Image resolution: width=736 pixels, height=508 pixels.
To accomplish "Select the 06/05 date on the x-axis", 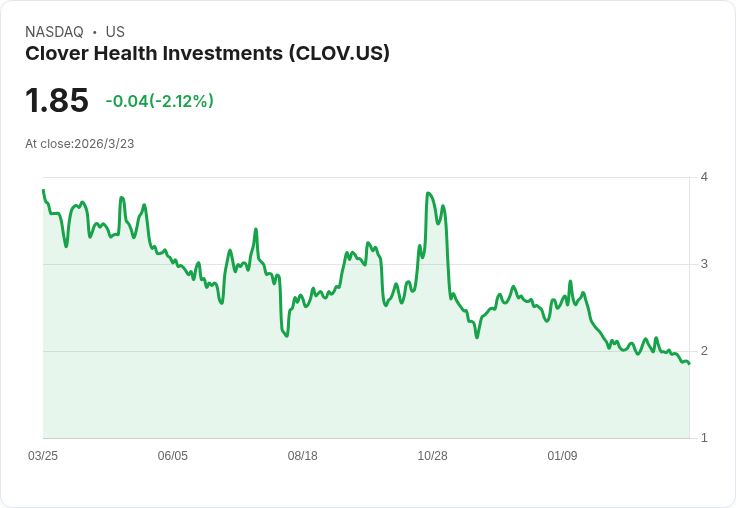I will click(173, 456).
